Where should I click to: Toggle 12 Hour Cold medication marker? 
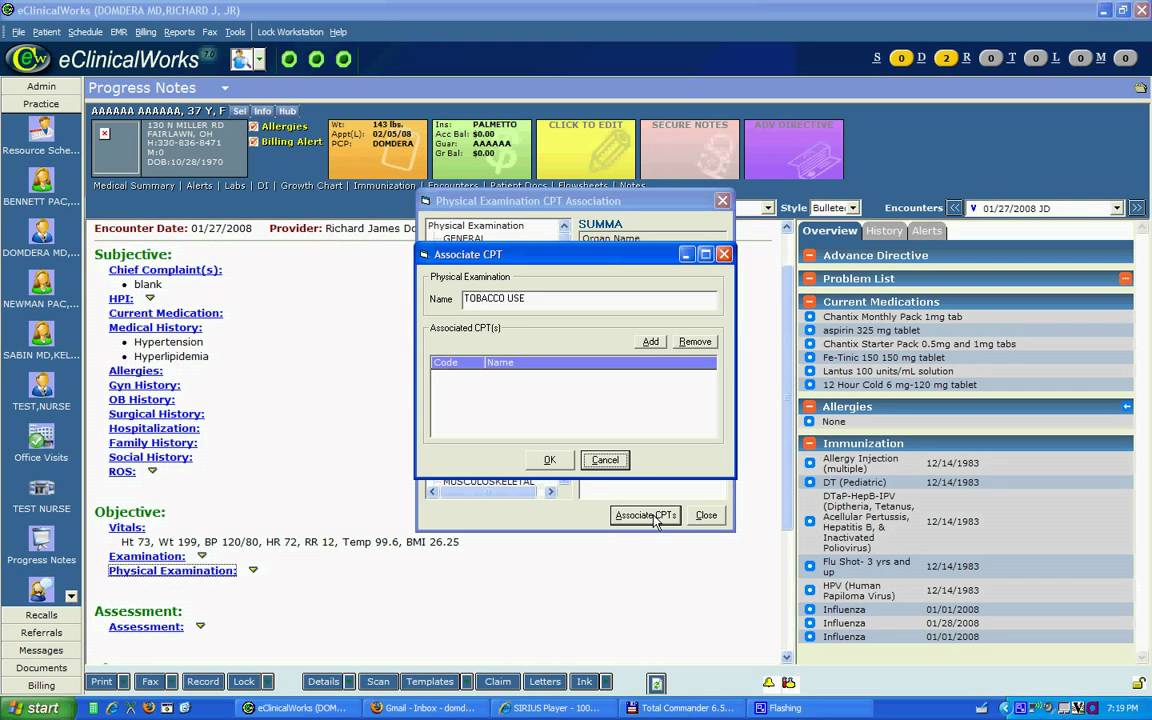(810, 384)
